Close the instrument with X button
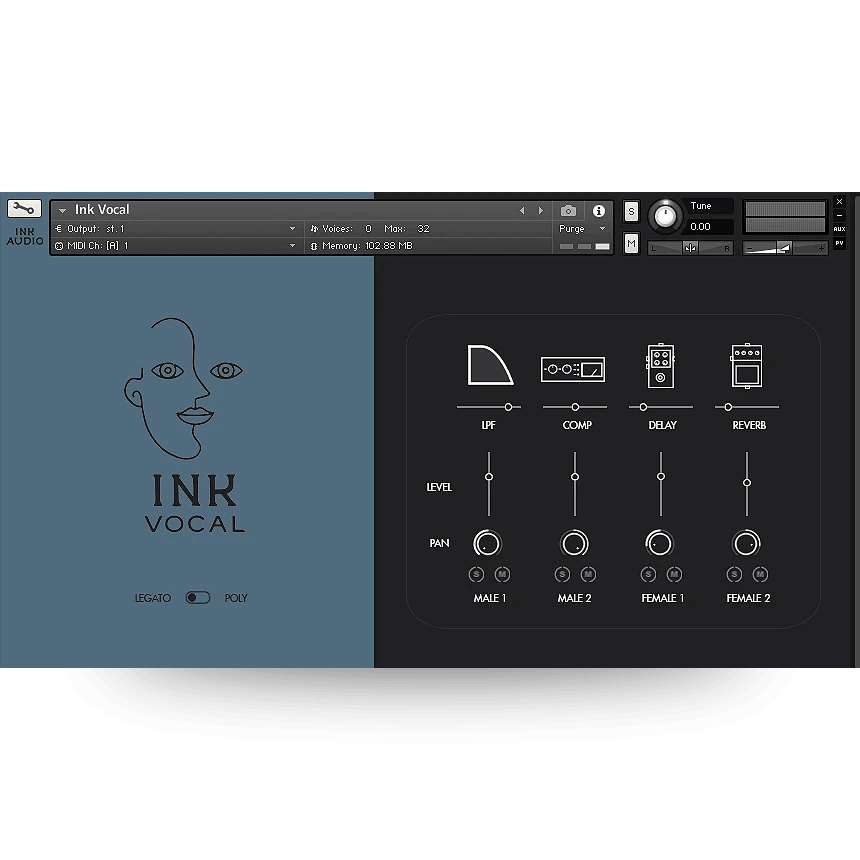 [x=839, y=202]
